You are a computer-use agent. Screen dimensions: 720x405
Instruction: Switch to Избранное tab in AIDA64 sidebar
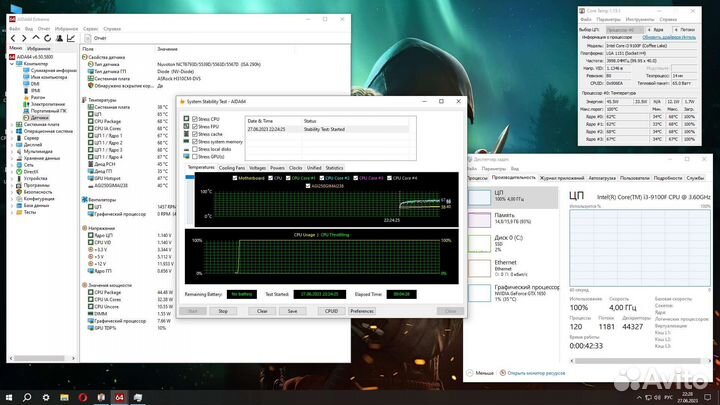[38, 48]
